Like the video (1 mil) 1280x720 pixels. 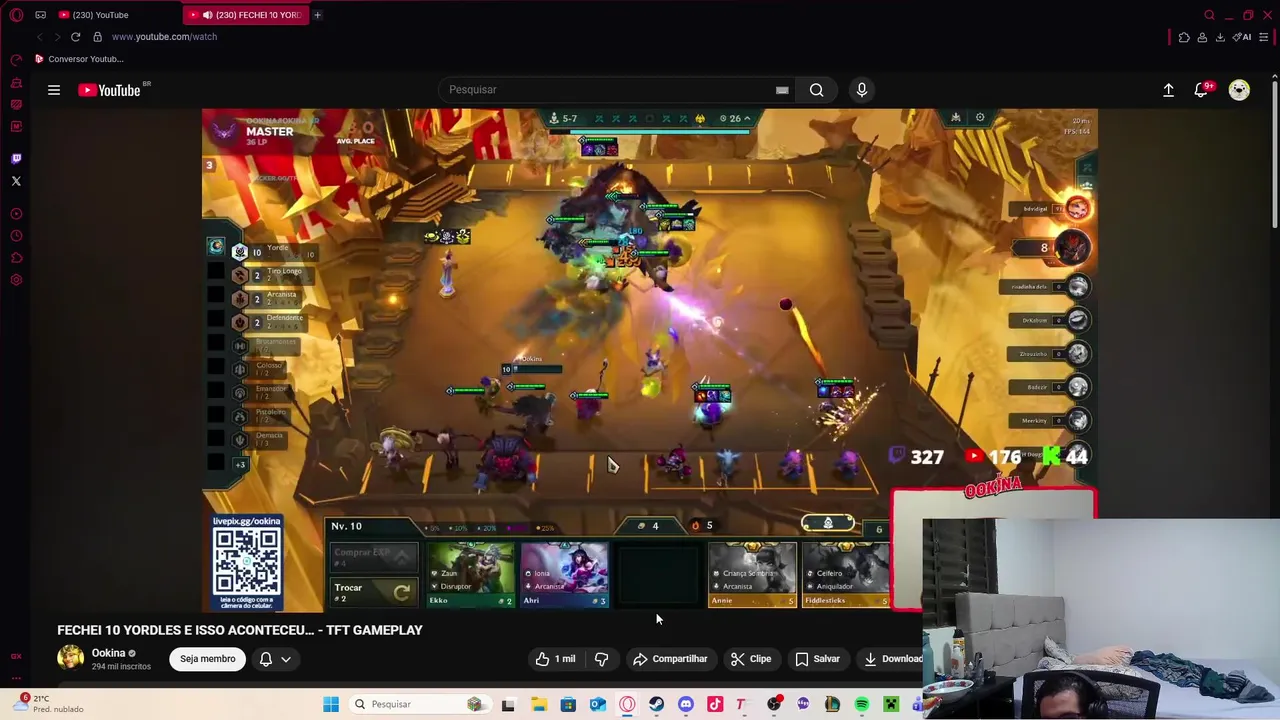556,659
